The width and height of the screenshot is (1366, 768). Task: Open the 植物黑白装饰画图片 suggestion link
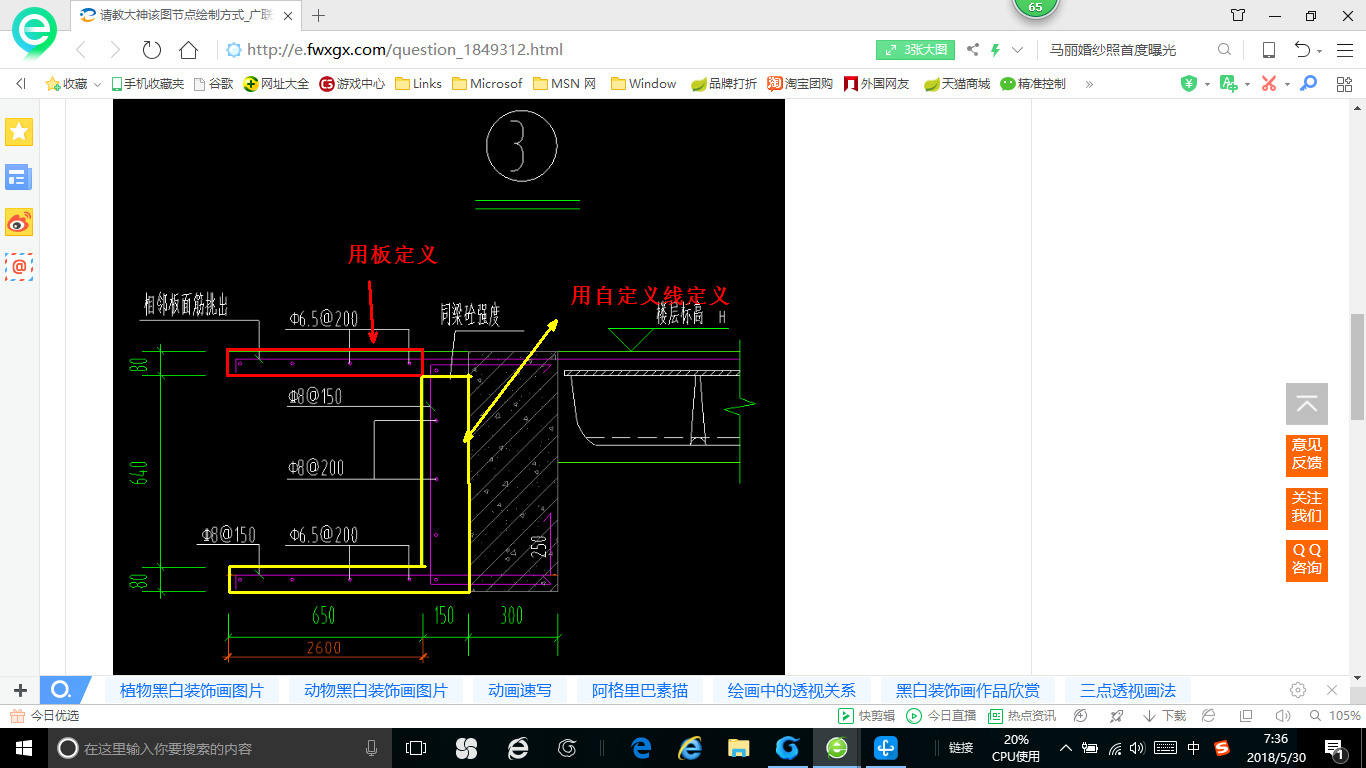(192, 690)
